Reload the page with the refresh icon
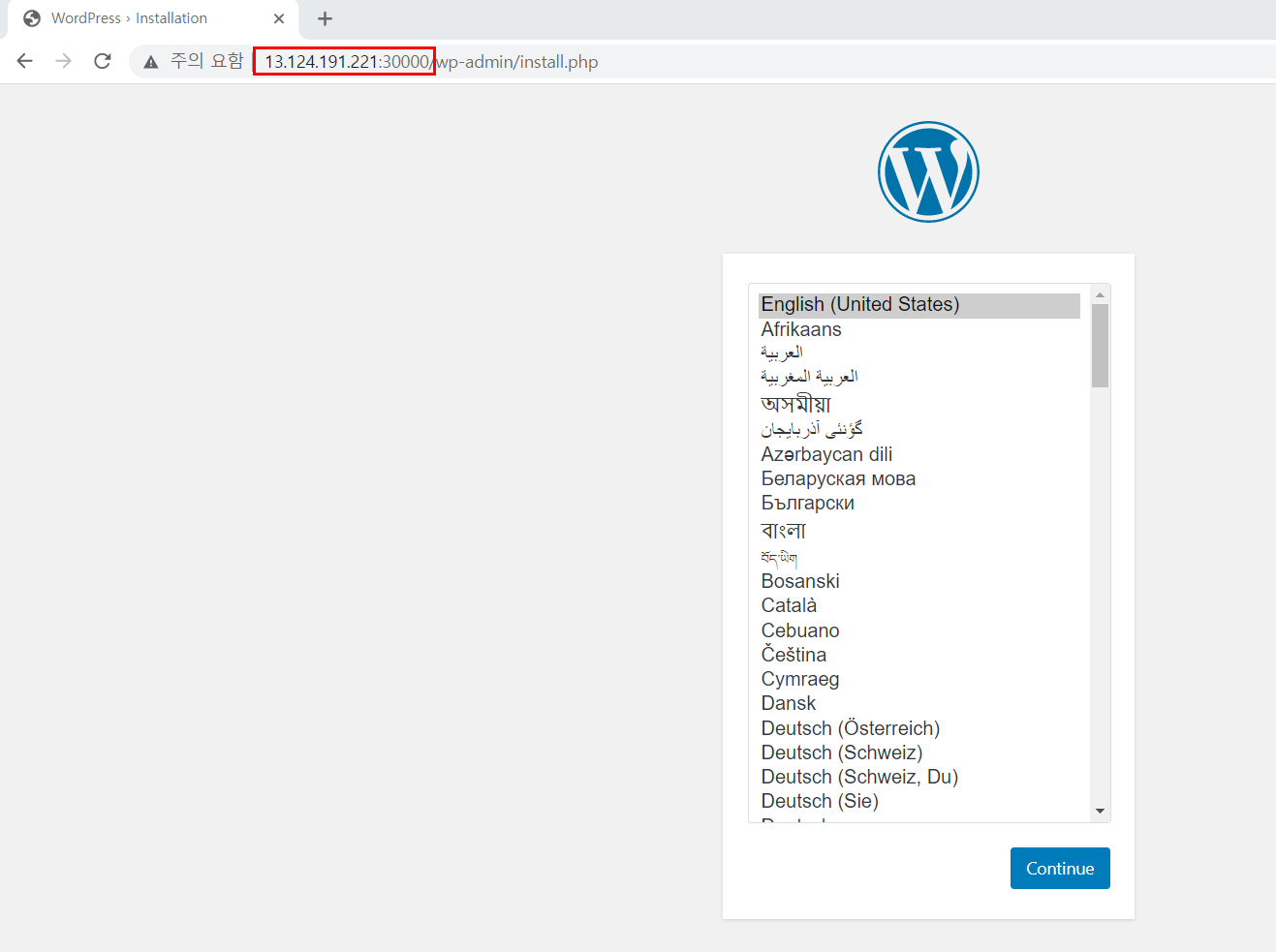 pyautogui.click(x=103, y=61)
